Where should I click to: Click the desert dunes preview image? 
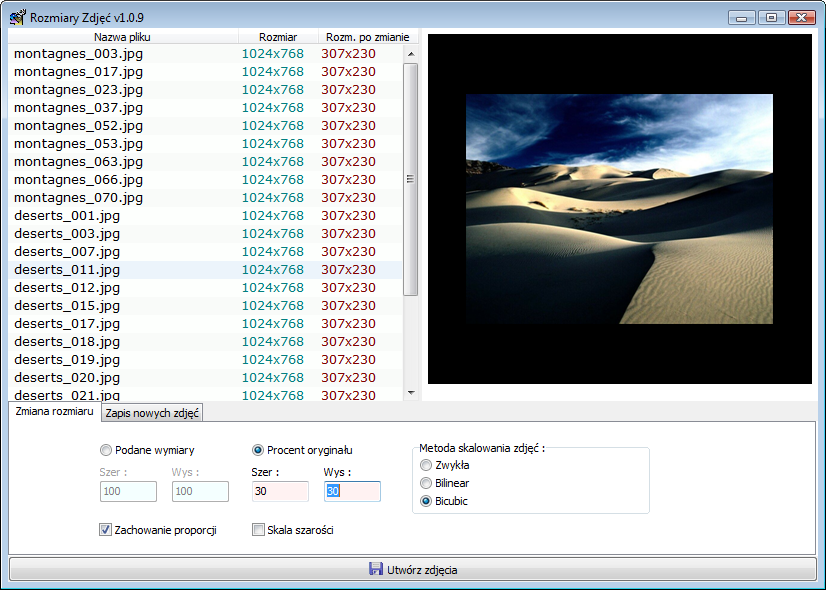pos(619,209)
